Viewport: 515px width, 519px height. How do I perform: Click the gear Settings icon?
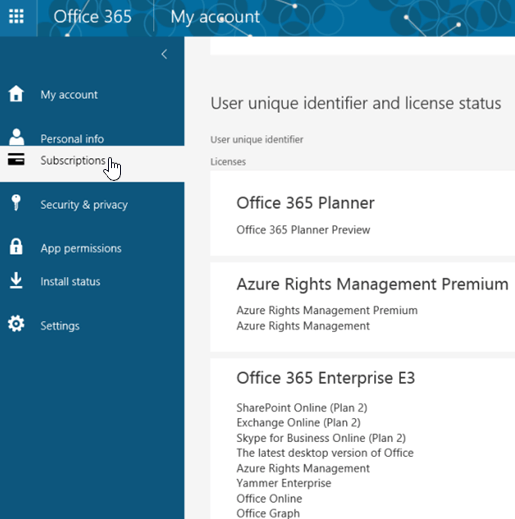(16, 324)
